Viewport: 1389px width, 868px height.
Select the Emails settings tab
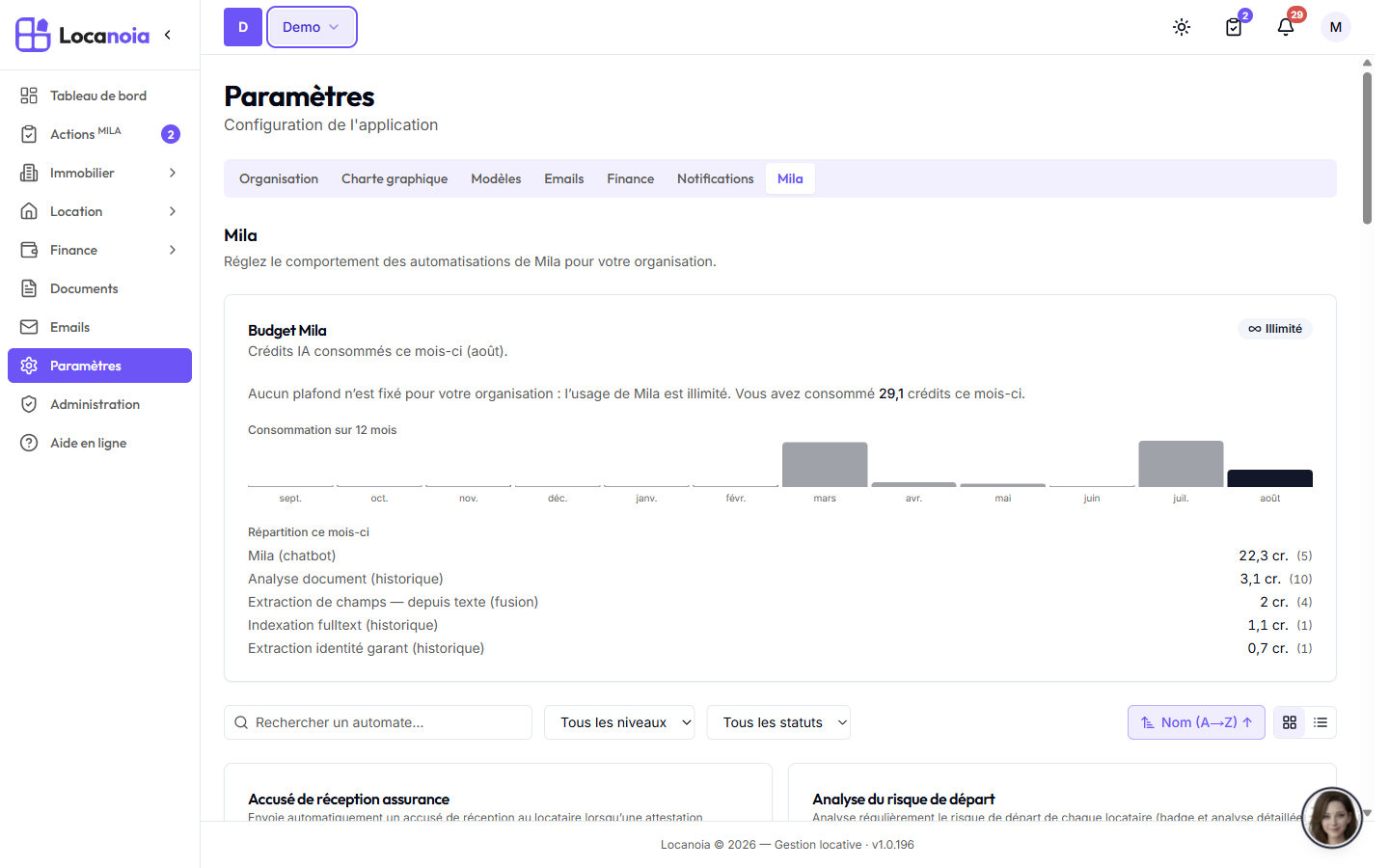coord(564,178)
